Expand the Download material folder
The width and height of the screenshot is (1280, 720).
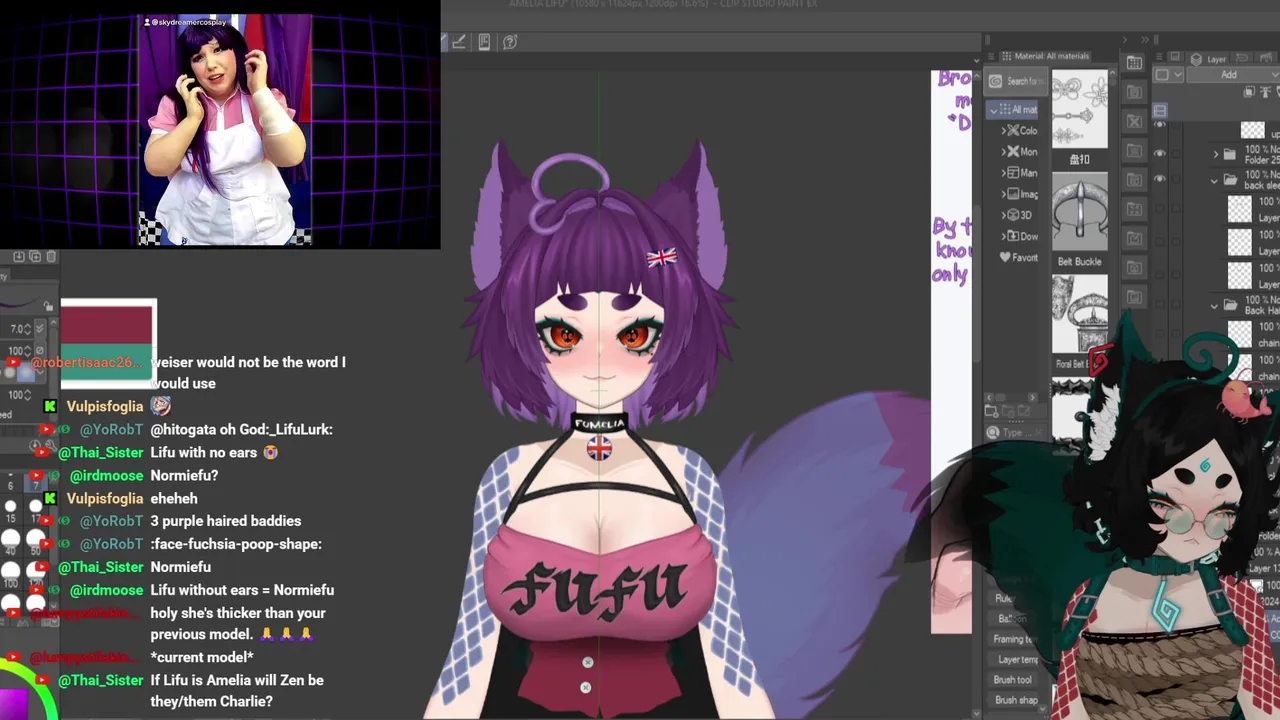1004,236
